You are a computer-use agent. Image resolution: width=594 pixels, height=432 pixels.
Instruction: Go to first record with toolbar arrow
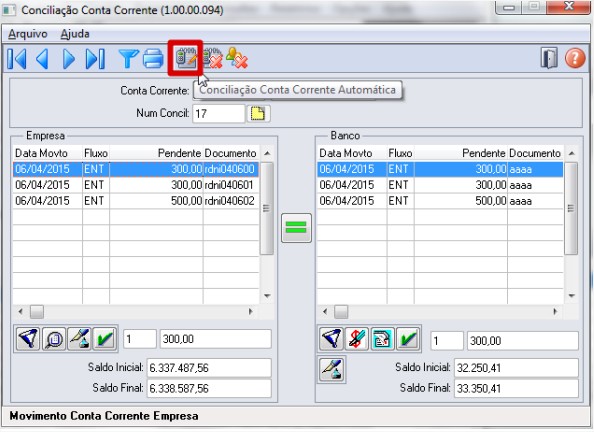pyautogui.click(x=17, y=59)
